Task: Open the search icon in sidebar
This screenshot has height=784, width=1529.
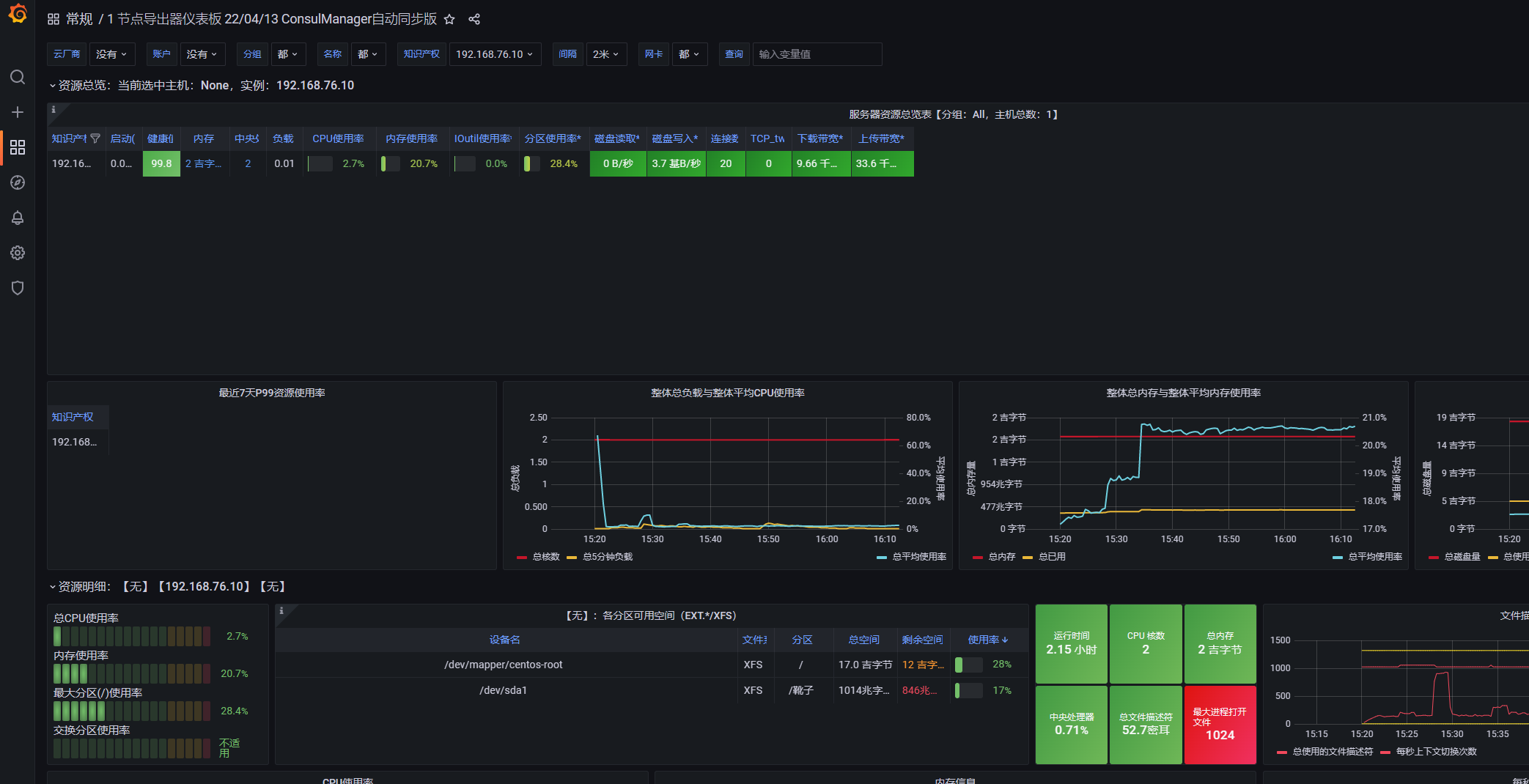Action: pyautogui.click(x=18, y=77)
